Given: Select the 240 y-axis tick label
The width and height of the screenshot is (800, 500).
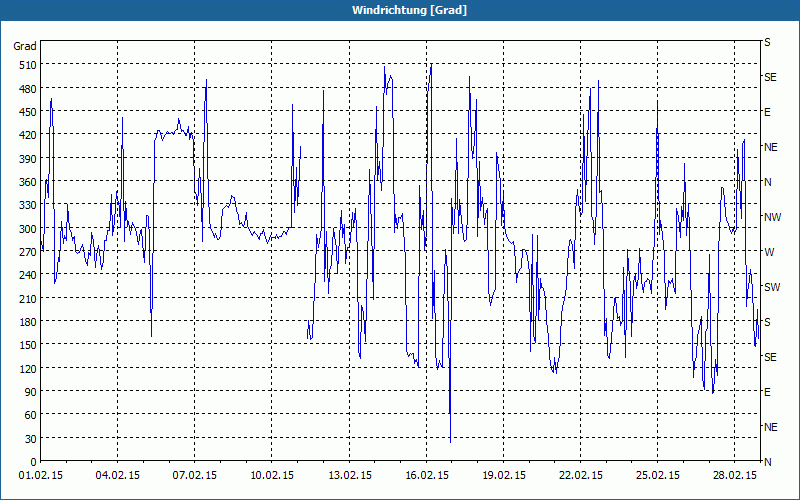Looking at the screenshot, I should click(x=28, y=275).
